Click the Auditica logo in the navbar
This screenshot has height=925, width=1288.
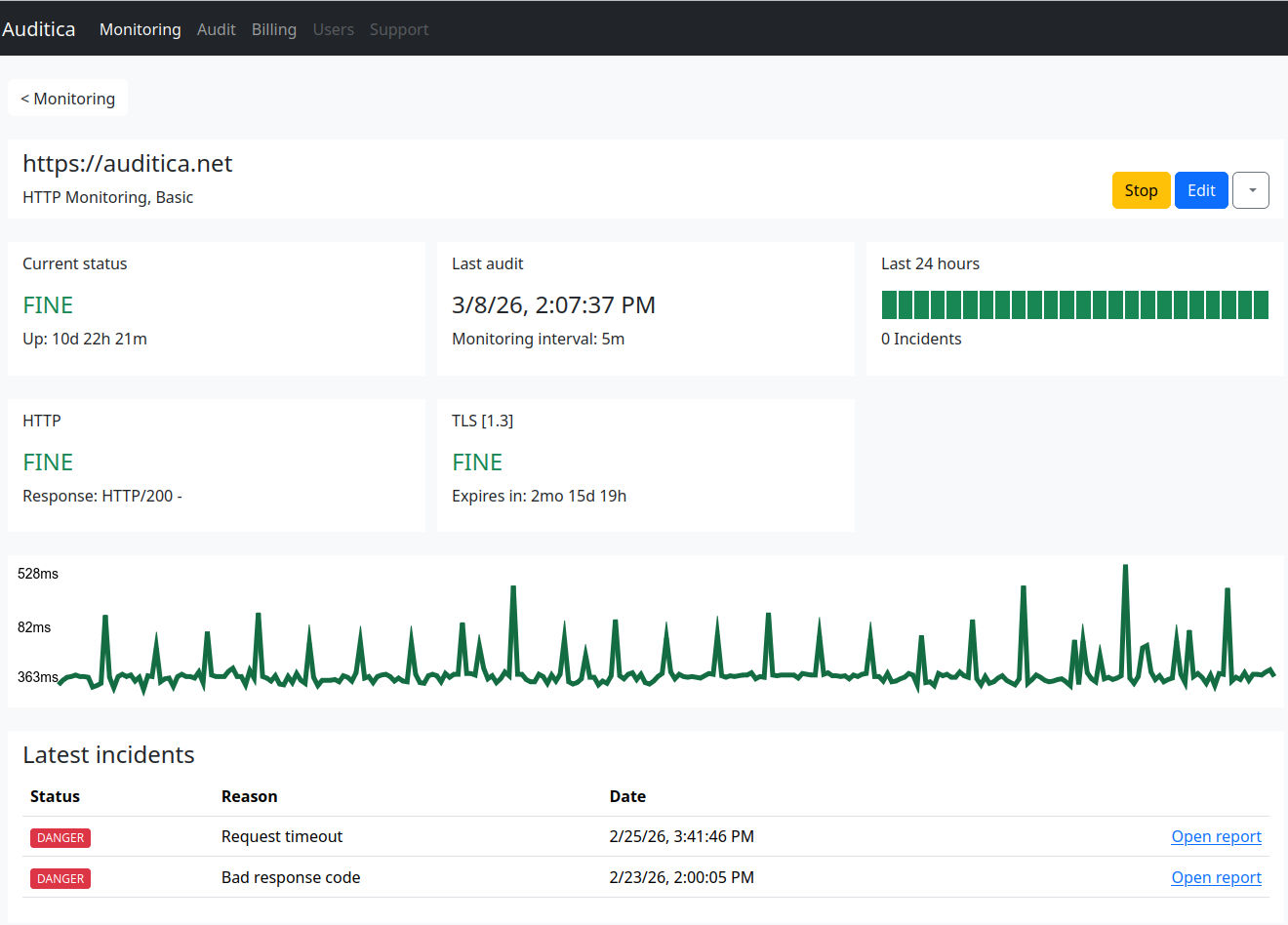(x=39, y=28)
